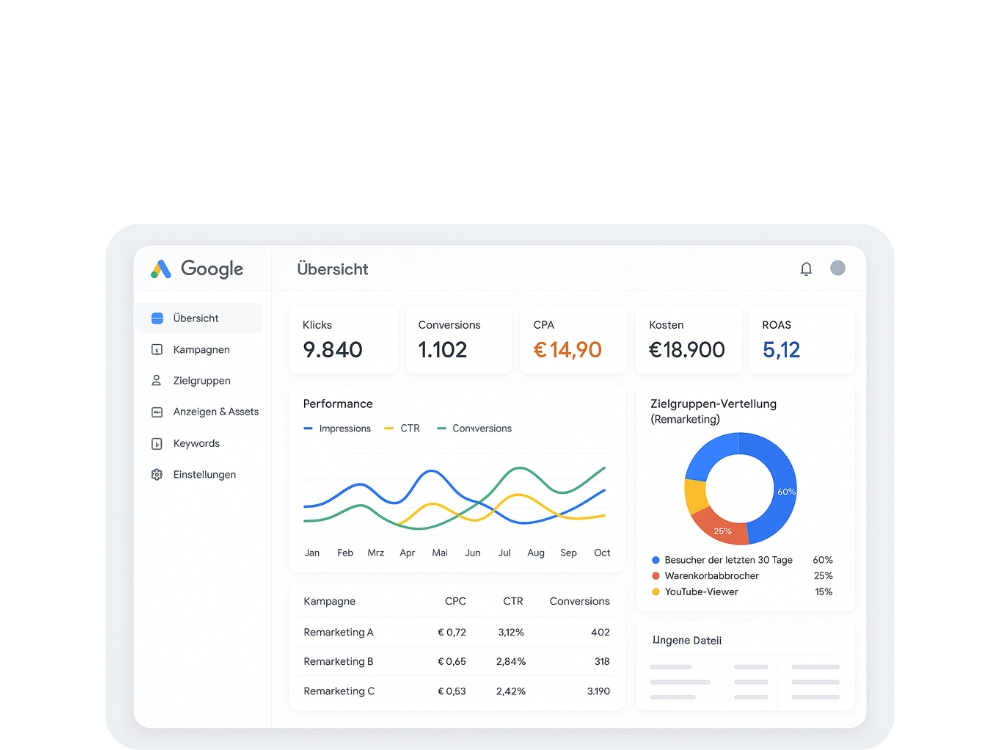Open Anzeigen & Assets via its sidebar icon

pyautogui.click(x=156, y=411)
